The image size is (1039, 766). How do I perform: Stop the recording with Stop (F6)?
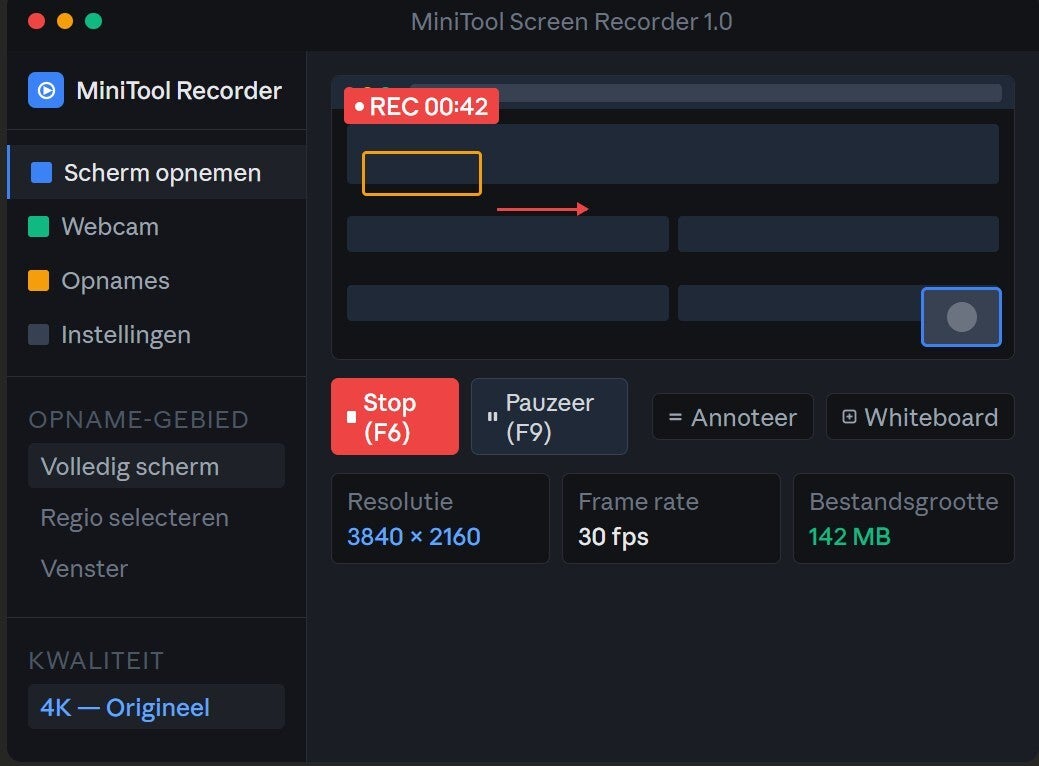coord(395,416)
